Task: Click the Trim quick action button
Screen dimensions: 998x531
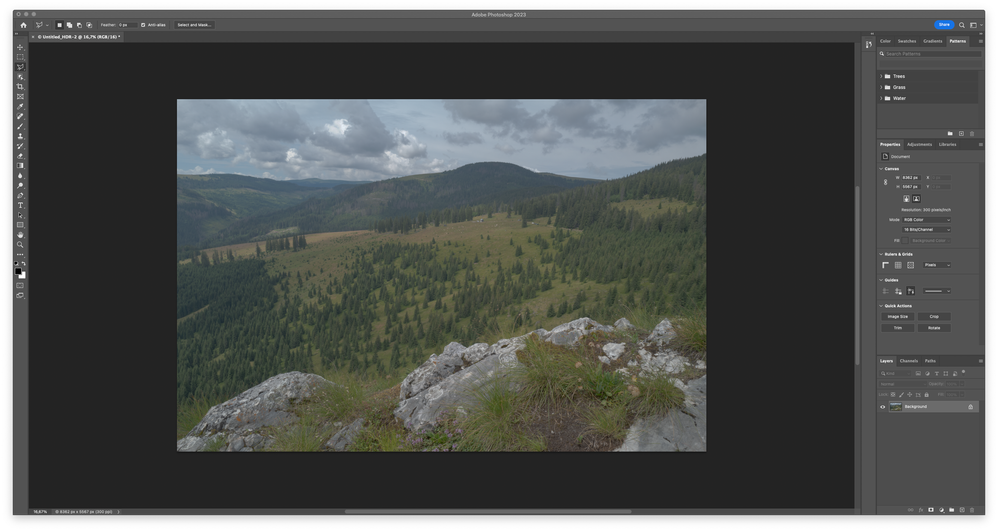Action: click(898, 328)
